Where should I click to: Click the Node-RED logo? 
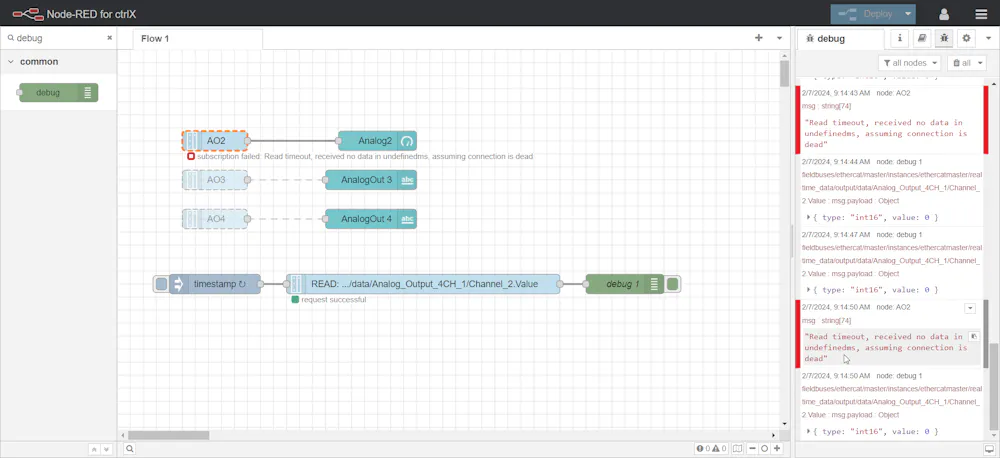point(27,13)
